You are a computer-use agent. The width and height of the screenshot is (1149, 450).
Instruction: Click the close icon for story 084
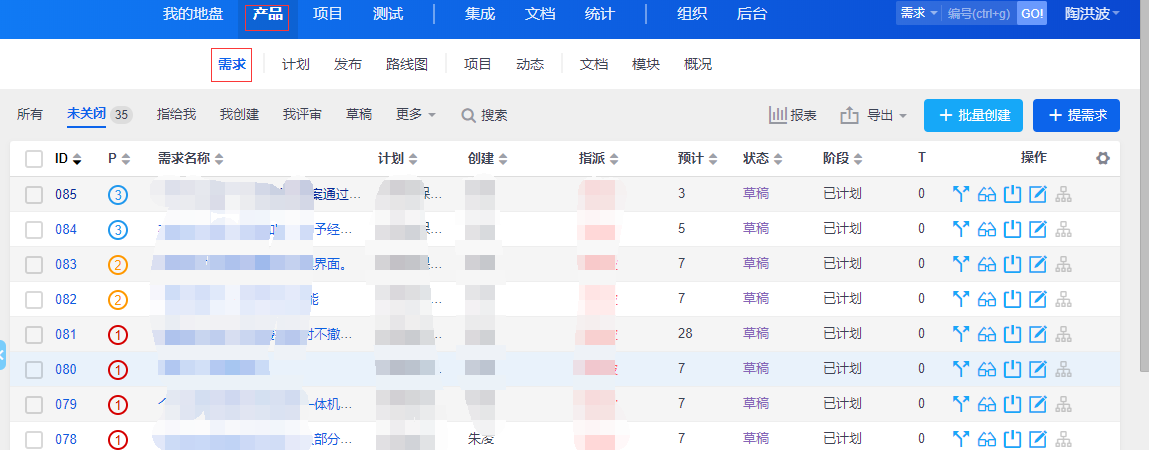click(x=1012, y=229)
